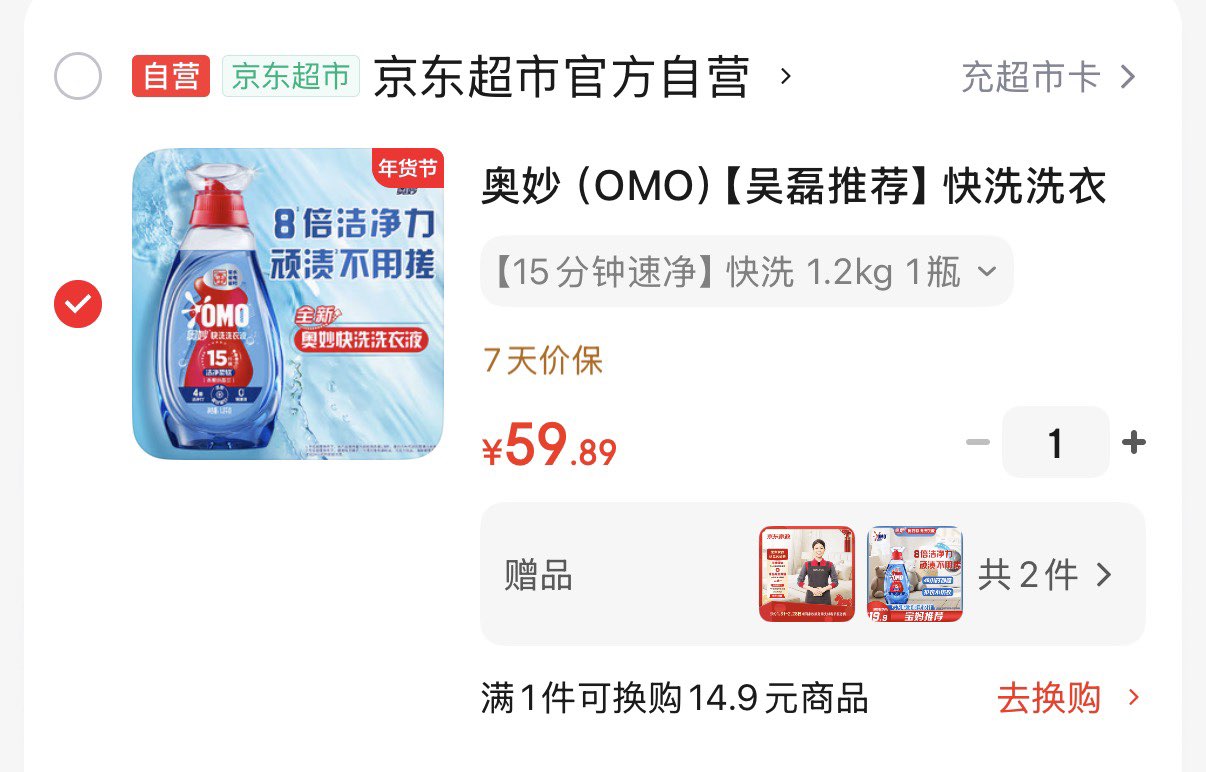Screen dimensions: 1206x772
Task: Click the green 京东超市 tag
Action: coord(291,76)
